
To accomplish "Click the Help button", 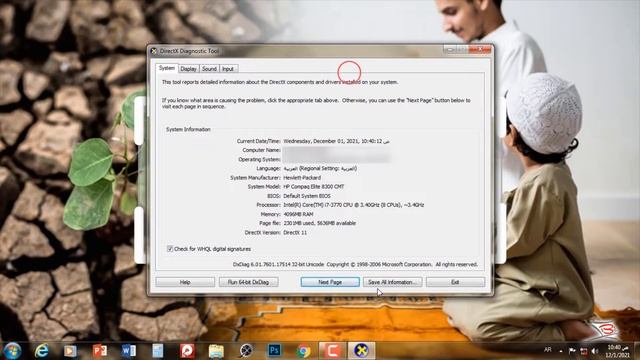I will pyautogui.click(x=185, y=282).
